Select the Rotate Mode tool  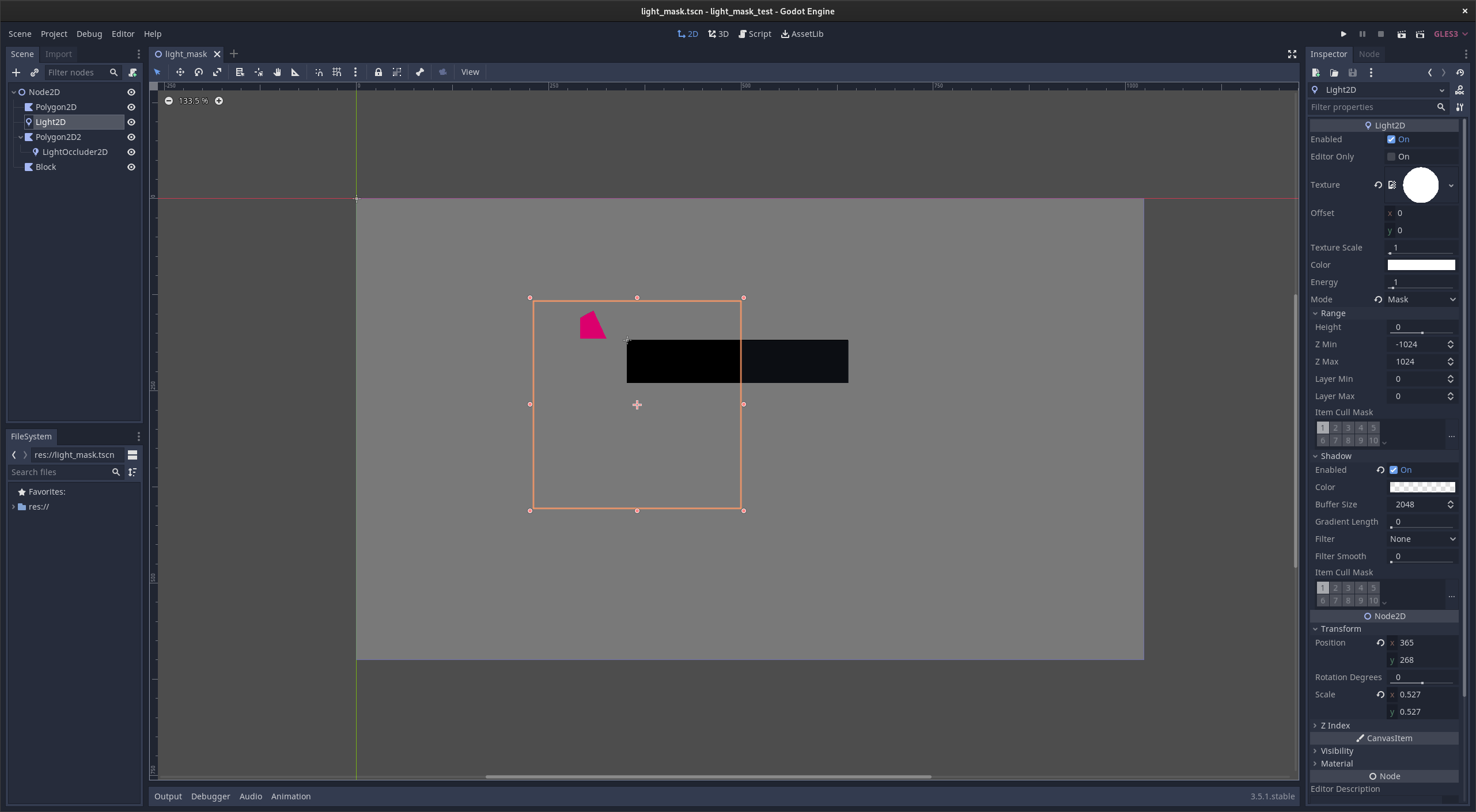tap(199, 72)
